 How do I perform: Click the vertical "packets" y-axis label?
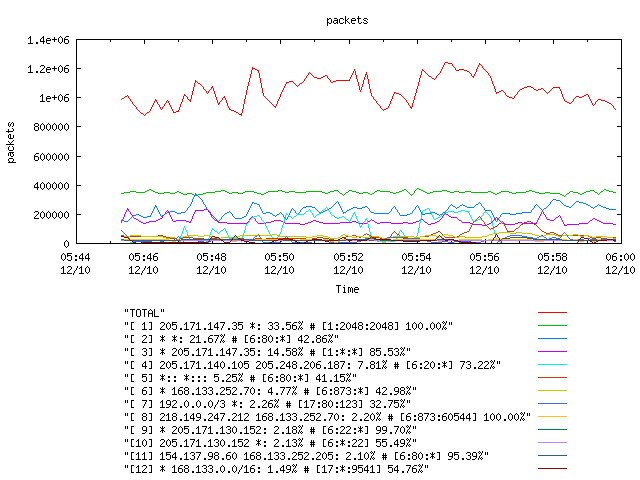point(11,142)
